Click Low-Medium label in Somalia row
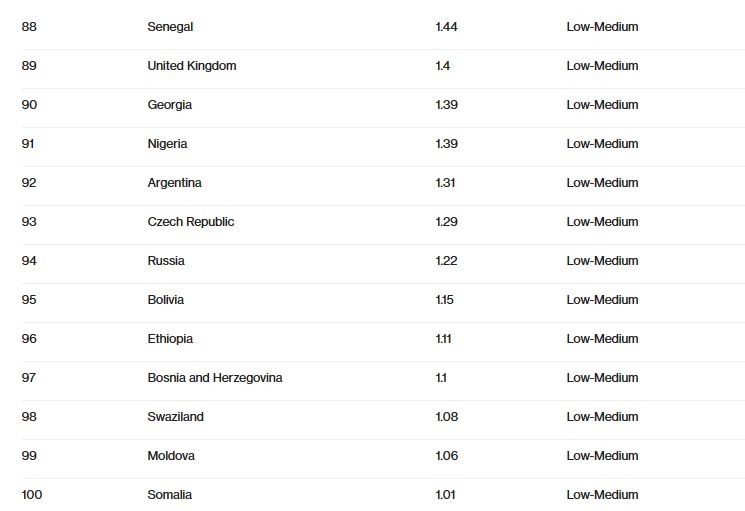The image size is (745, 511). click(x=602, y=495)
